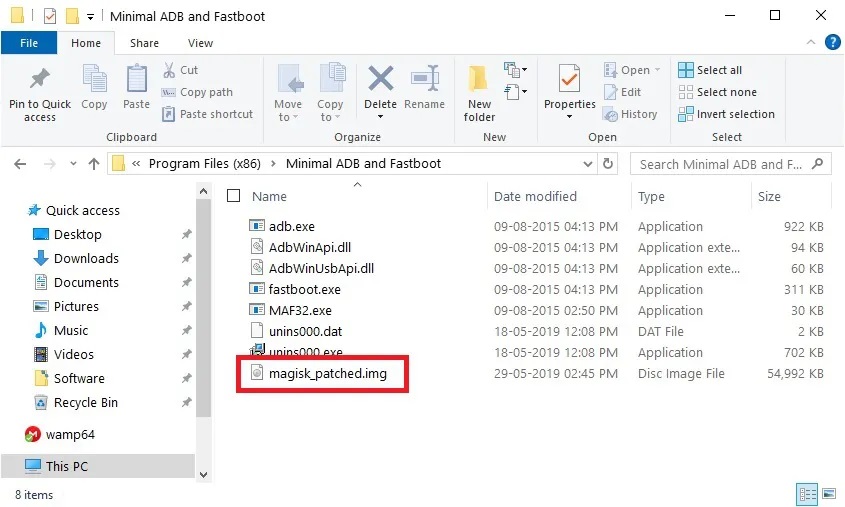This screenshot has width=845, height=507.
Task: Select the magisk_patched.img file
Action: [x=327, y=373]
